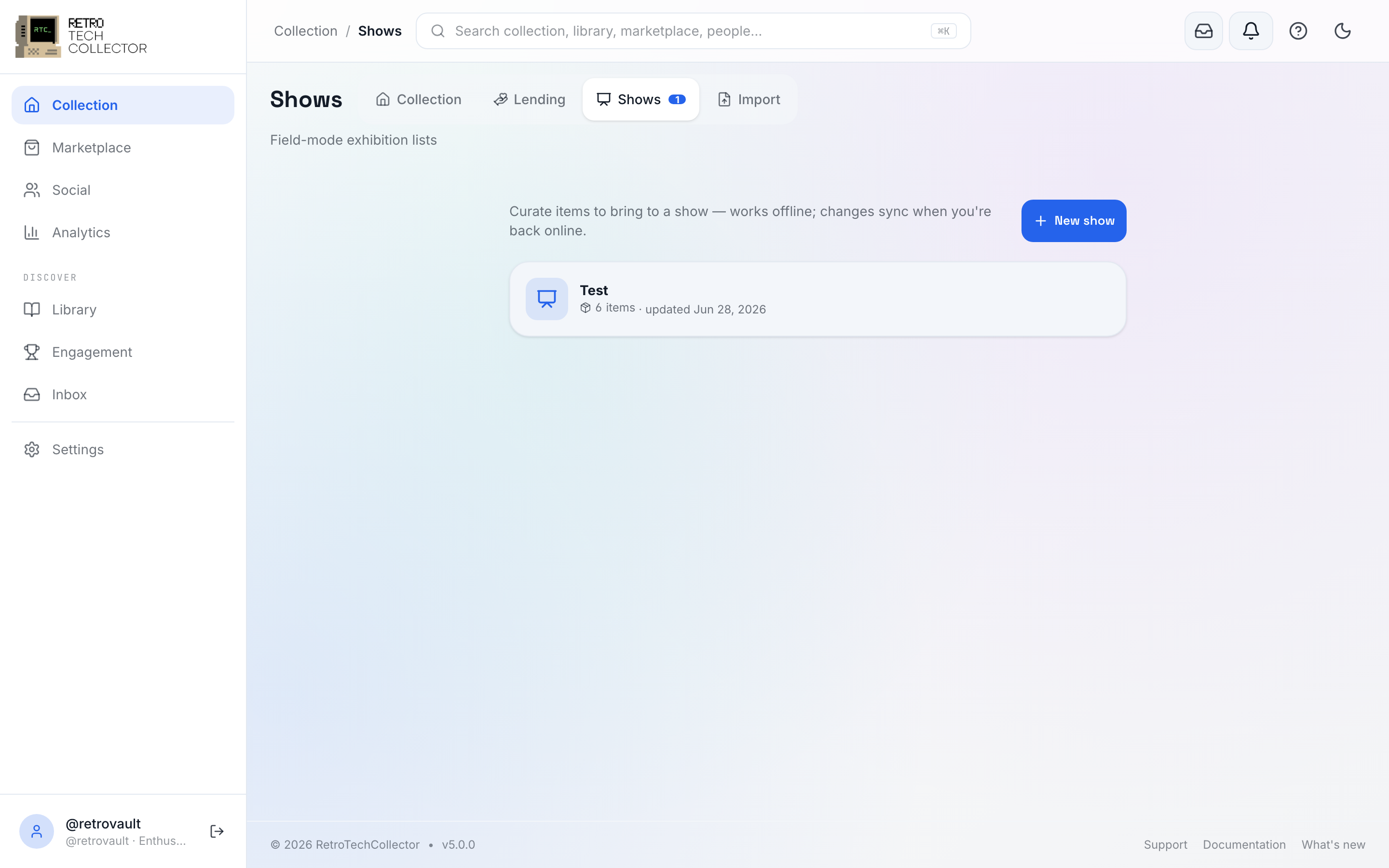Click the Library book icon
The width and height of the screenshot is (1389, 868).
[x=31, y=310]
